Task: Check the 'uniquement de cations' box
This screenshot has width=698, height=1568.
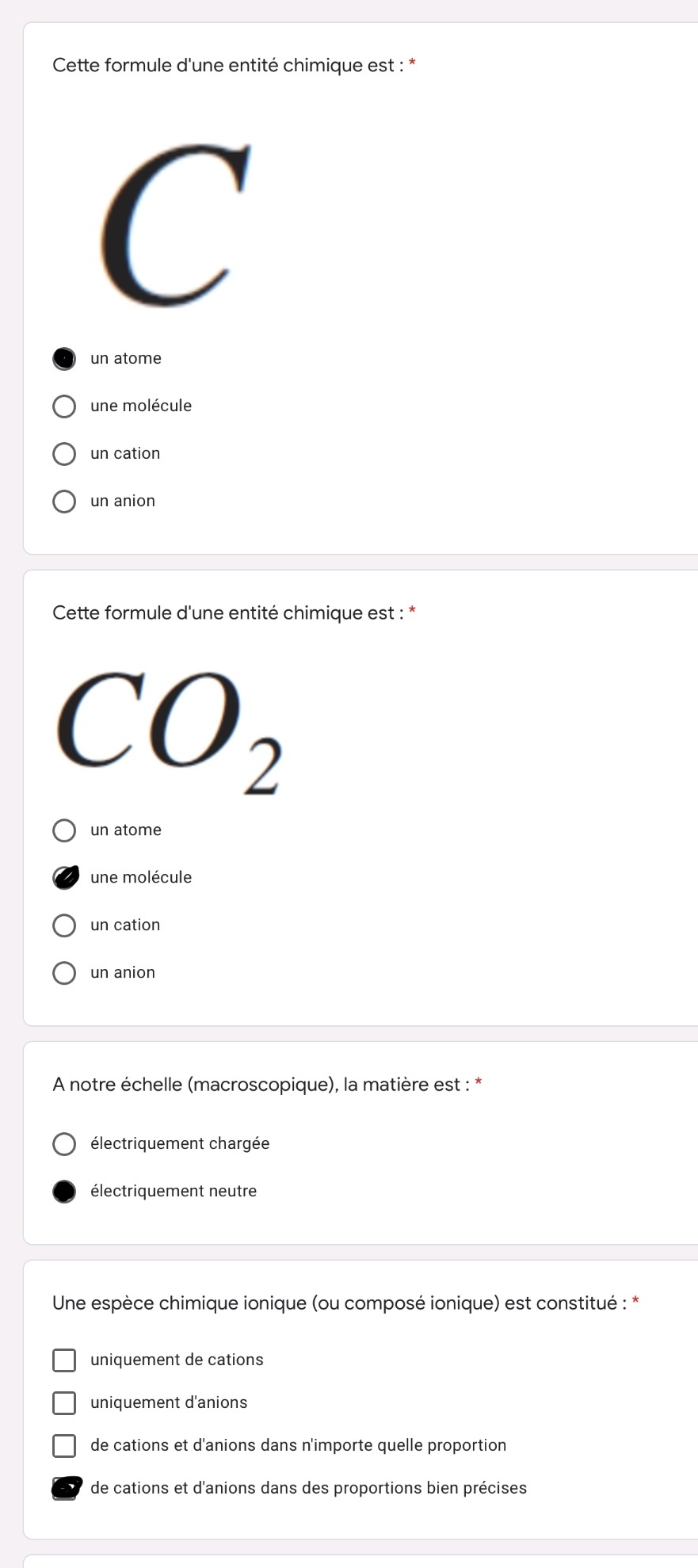Action: point(64,1360)
